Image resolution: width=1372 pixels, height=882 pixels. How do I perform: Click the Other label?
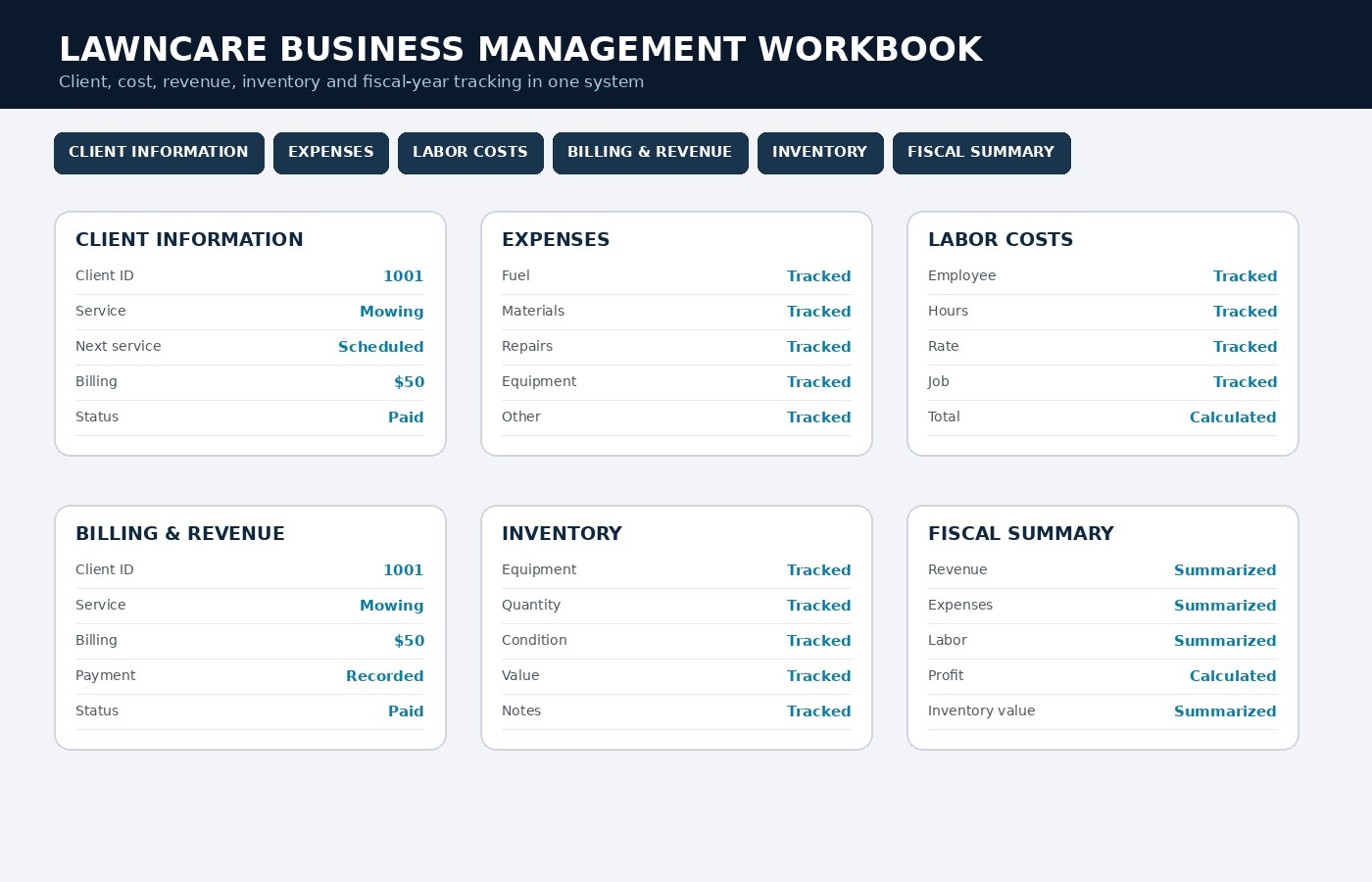[x=521, y=416]
